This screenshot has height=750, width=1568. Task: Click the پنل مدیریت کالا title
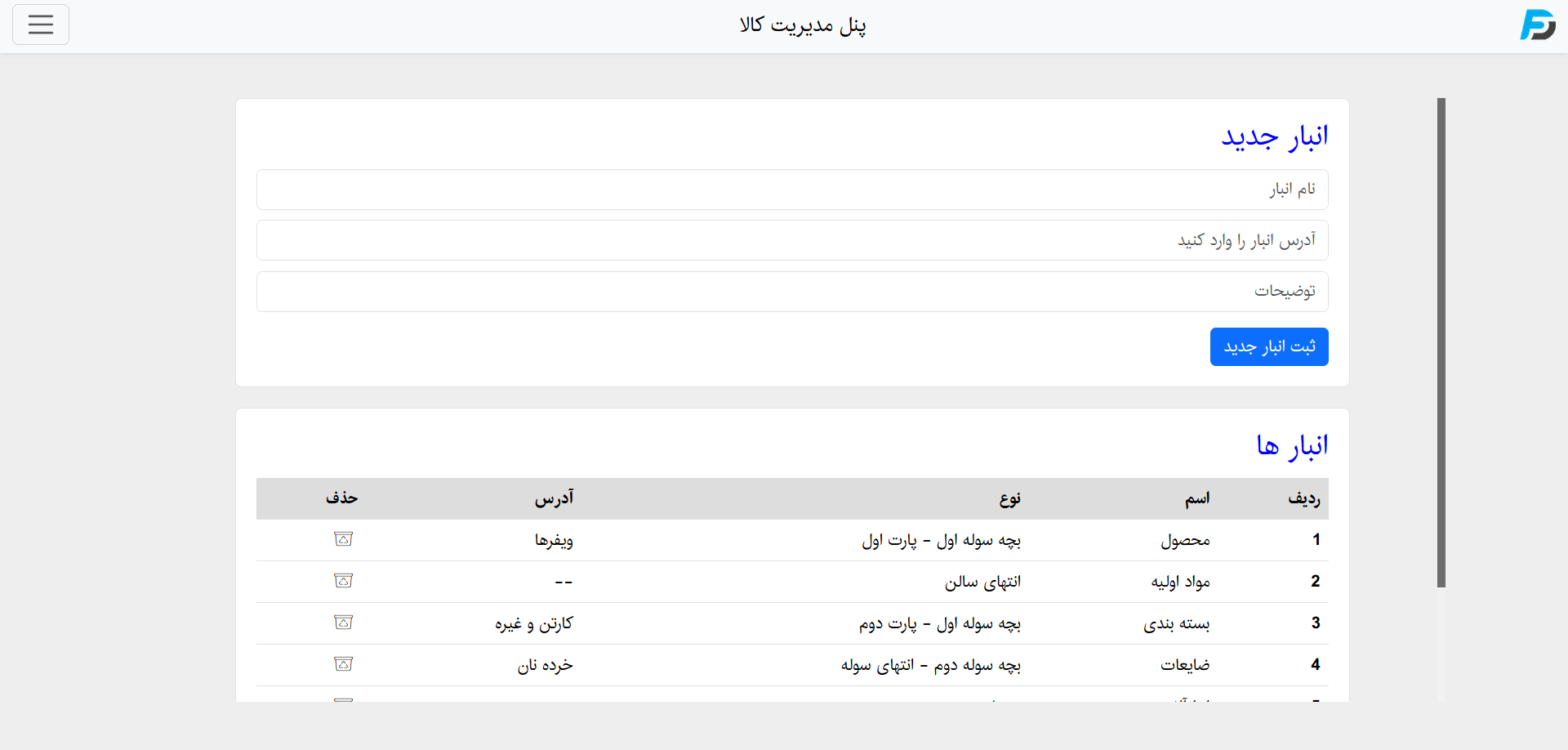803,25
